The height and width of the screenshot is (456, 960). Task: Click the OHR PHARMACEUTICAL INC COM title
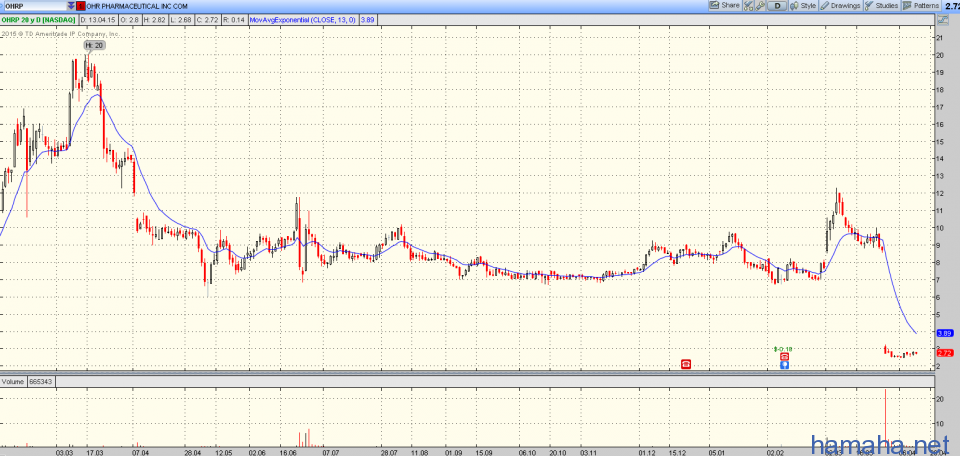coord(138,6)
